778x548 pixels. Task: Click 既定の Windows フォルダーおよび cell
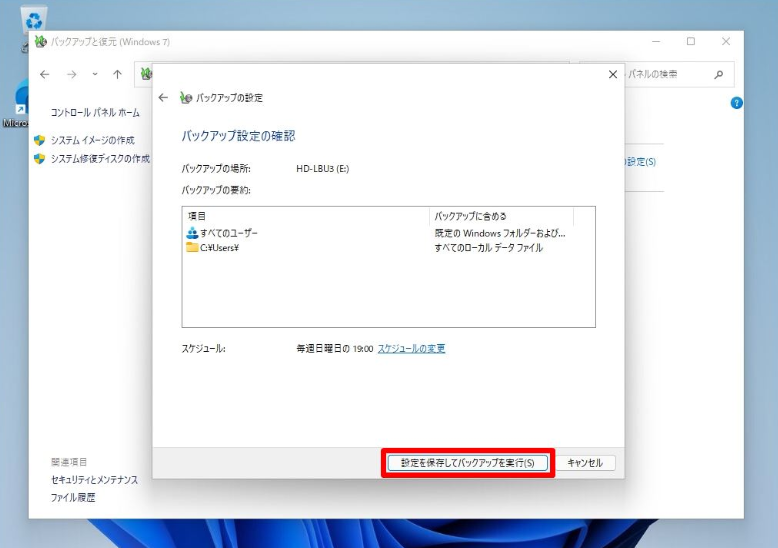[x=500, y=233]
